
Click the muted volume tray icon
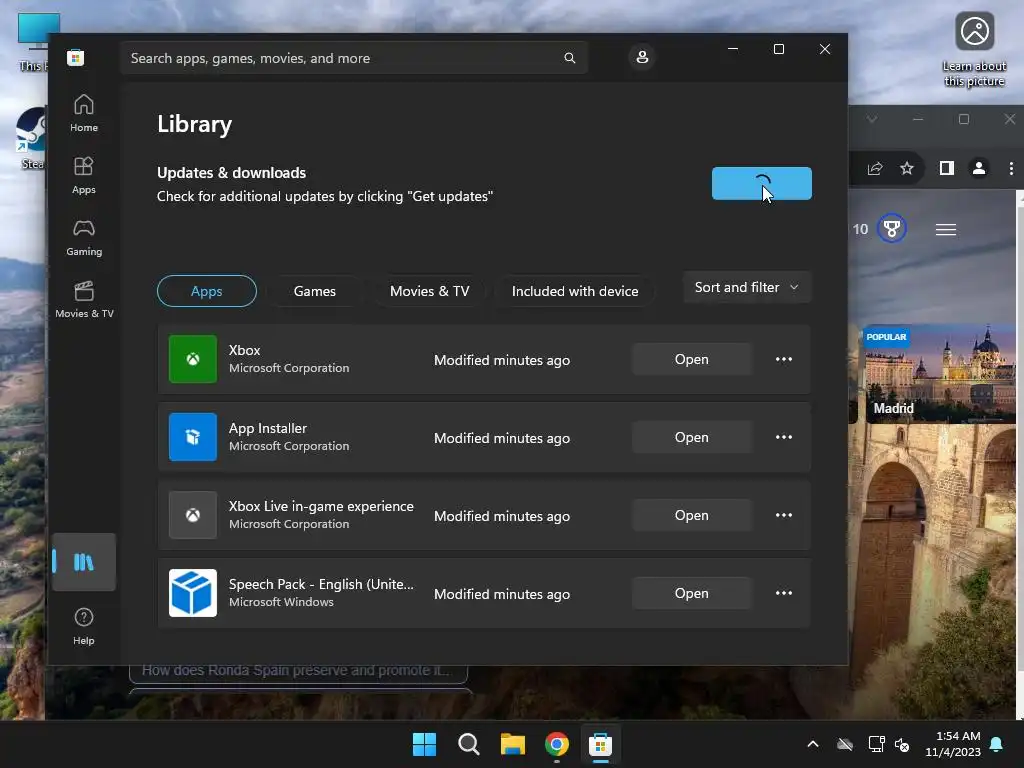pos(902,744)
